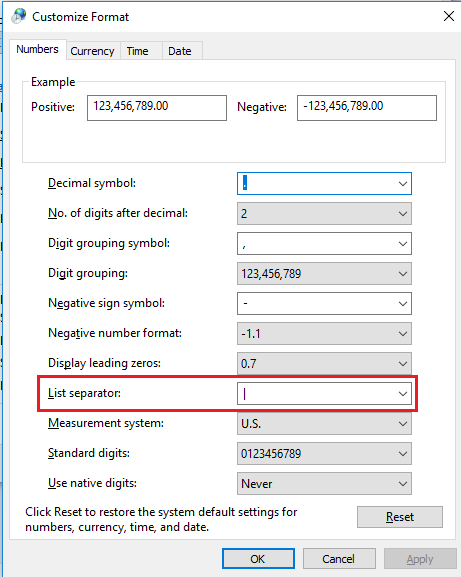
Task: Click the Cancel button
Action: pos(339,559)
